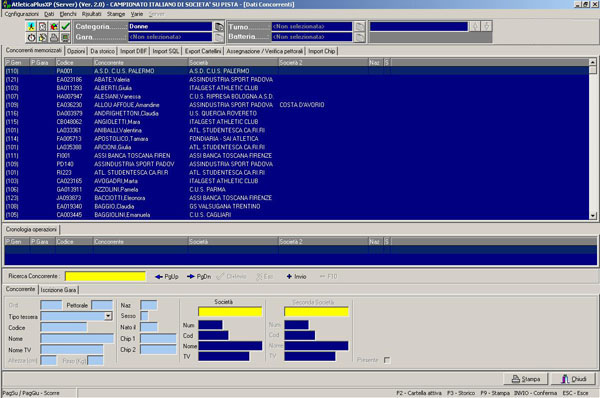
Task: Open the Turno selection browse icon
Action: coord(359,26)
